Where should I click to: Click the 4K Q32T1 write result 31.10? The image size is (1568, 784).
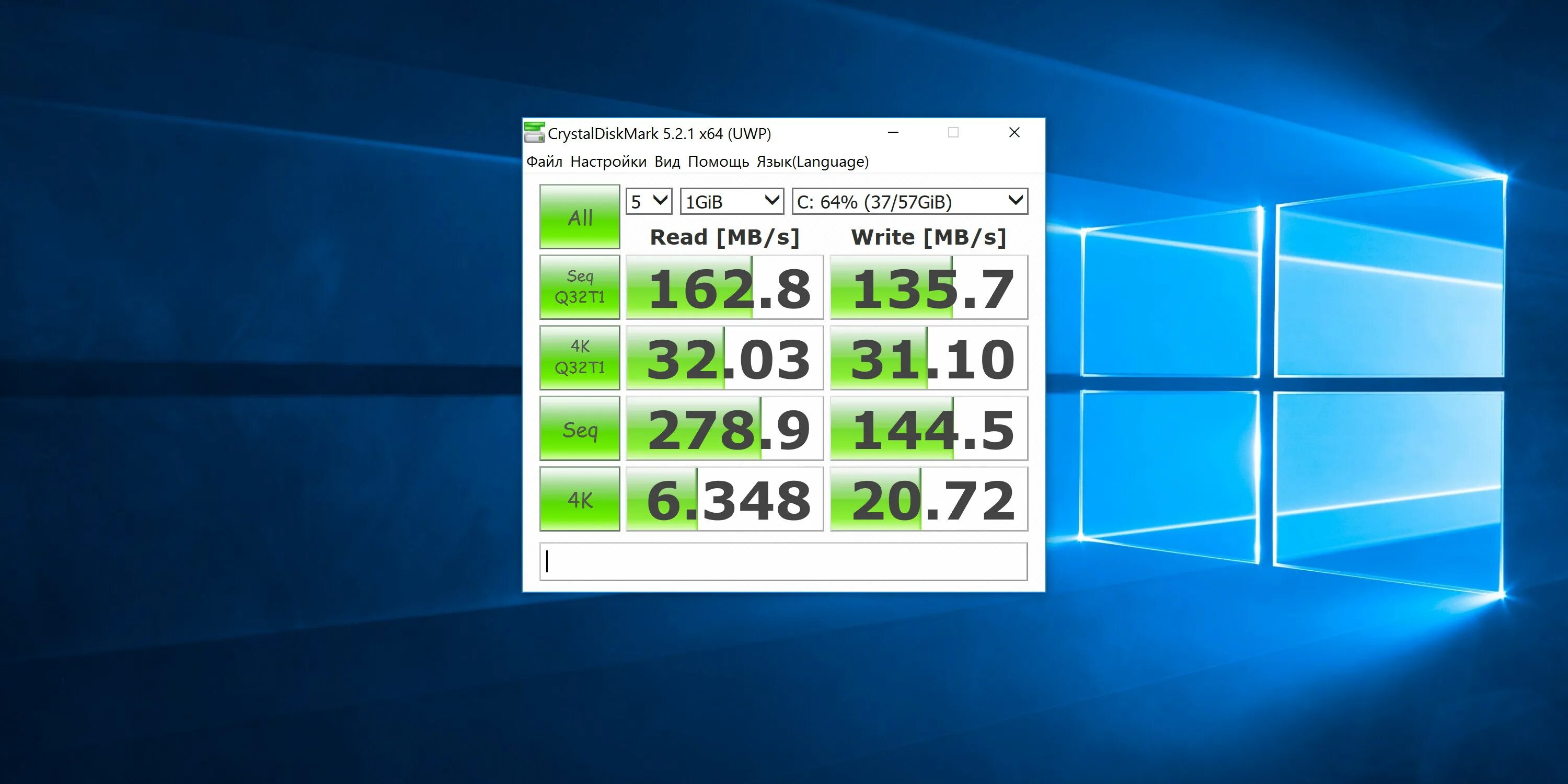coord(927,358)
